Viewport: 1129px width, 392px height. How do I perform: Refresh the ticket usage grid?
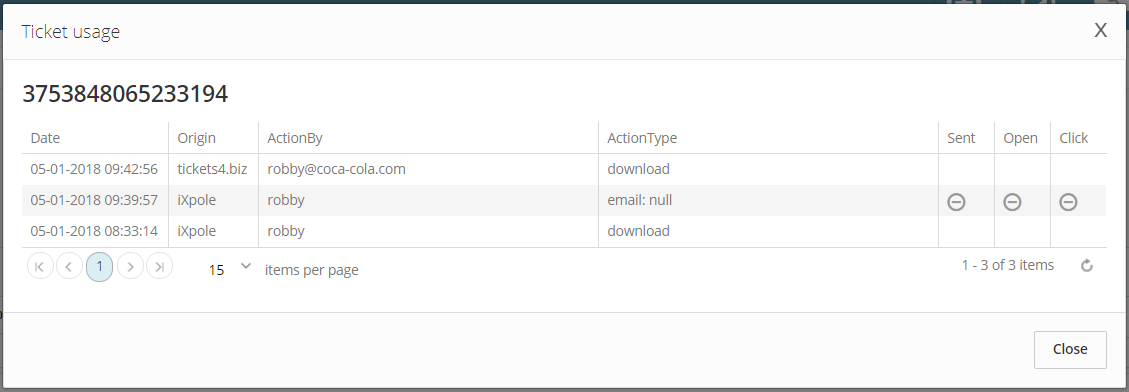pos(1087,266)
